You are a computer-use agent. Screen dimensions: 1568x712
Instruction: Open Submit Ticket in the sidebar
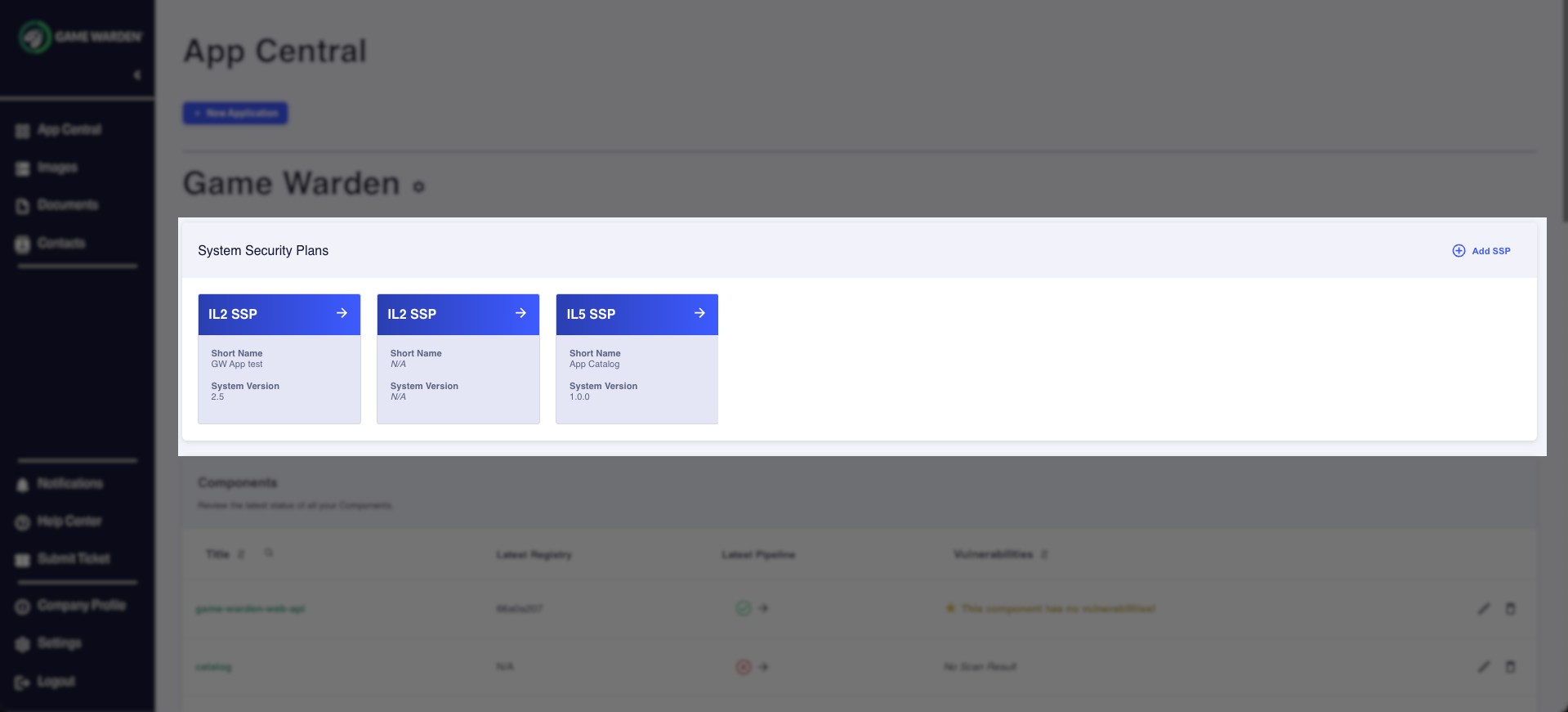(63, 559)
